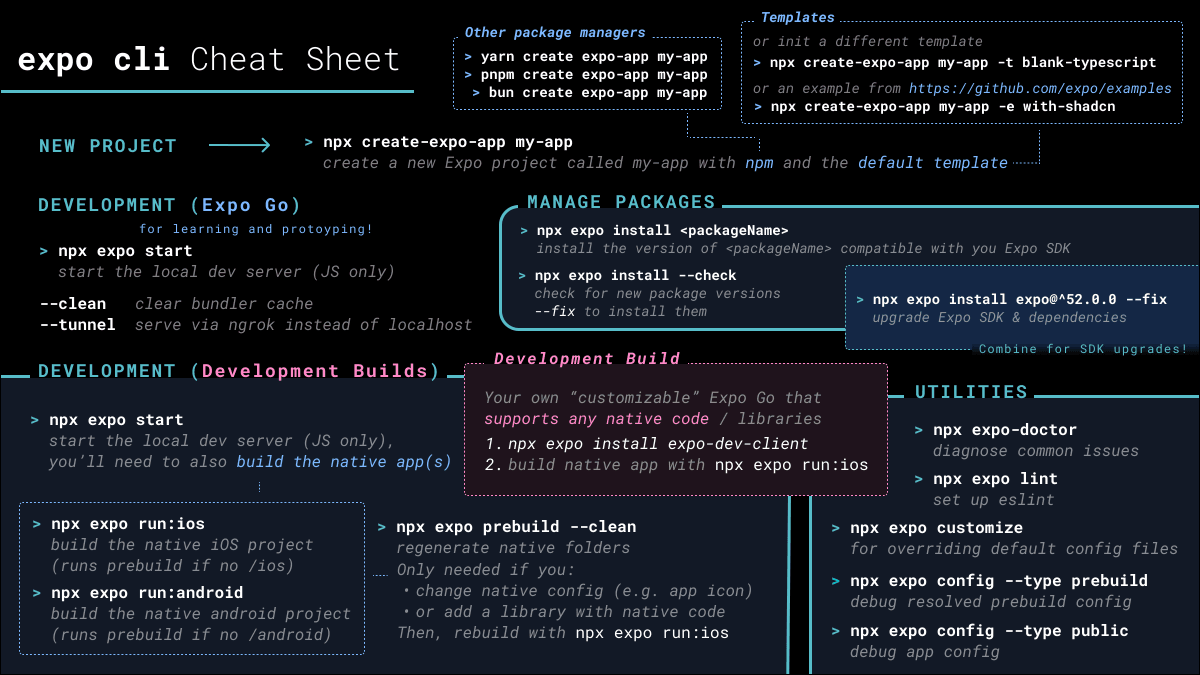
Task: Click the 'NEW PROJECT' heading
Action: pos(108,146)
